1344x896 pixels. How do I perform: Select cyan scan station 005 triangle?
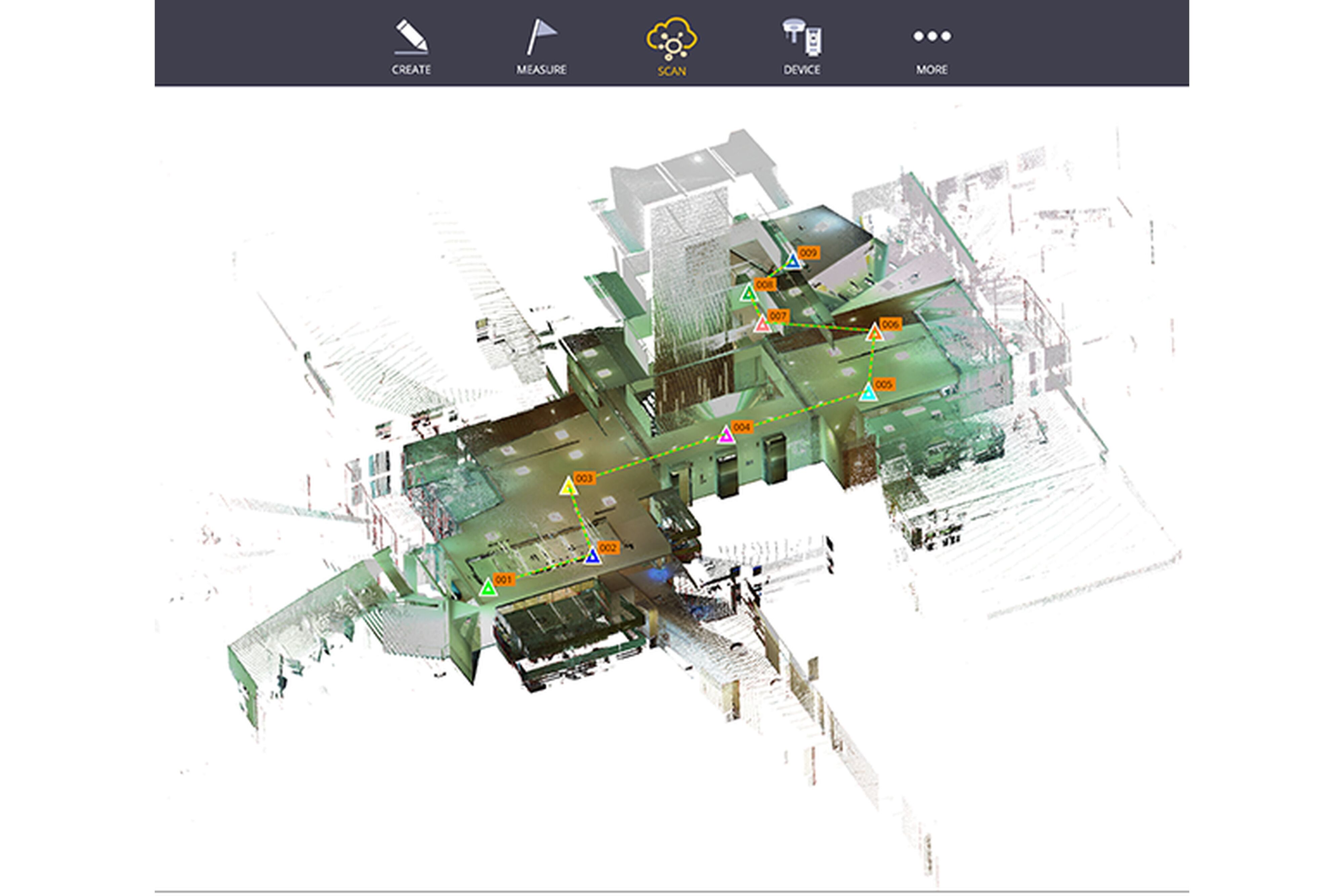[x=868, y=393]
